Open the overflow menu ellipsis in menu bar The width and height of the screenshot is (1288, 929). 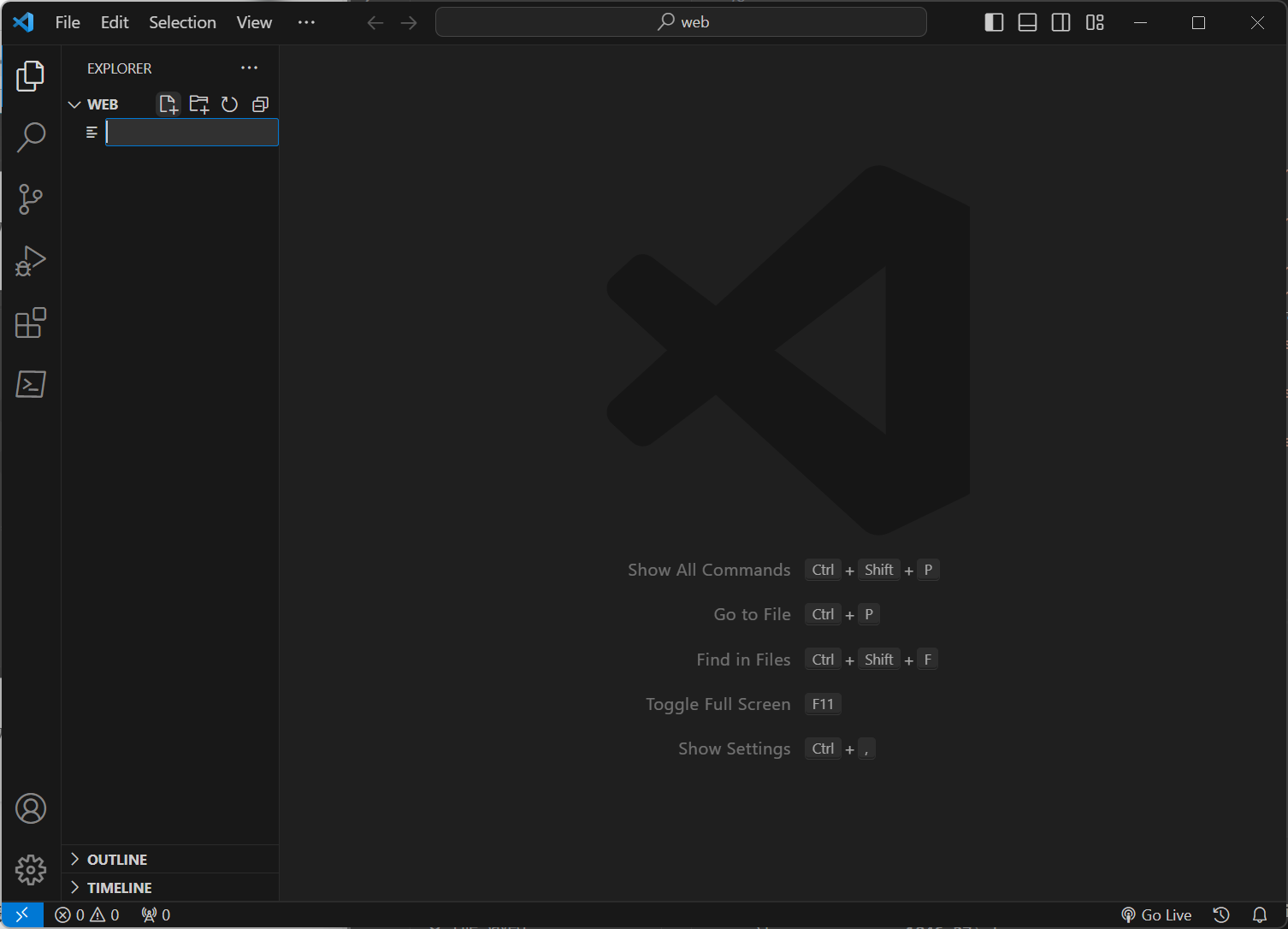[x=306, y=22]
